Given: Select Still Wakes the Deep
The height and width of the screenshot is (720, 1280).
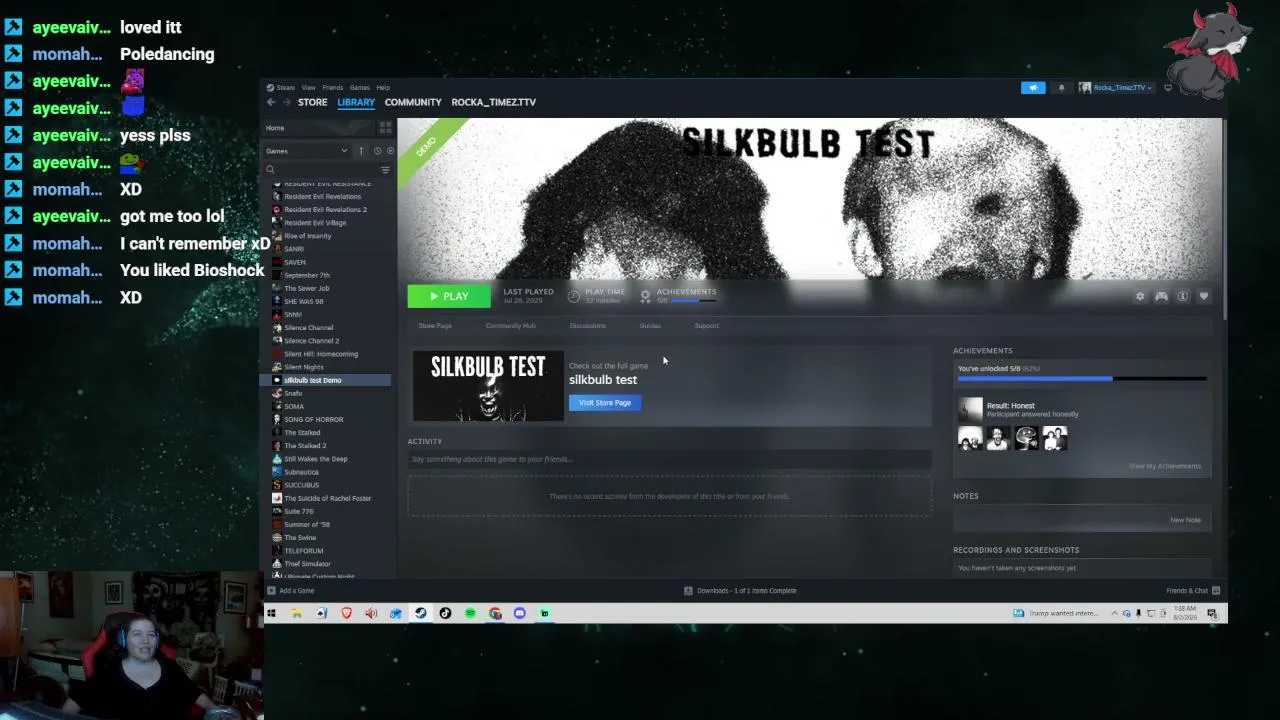Looking at the screenshot, I should (x=316, y=459).
